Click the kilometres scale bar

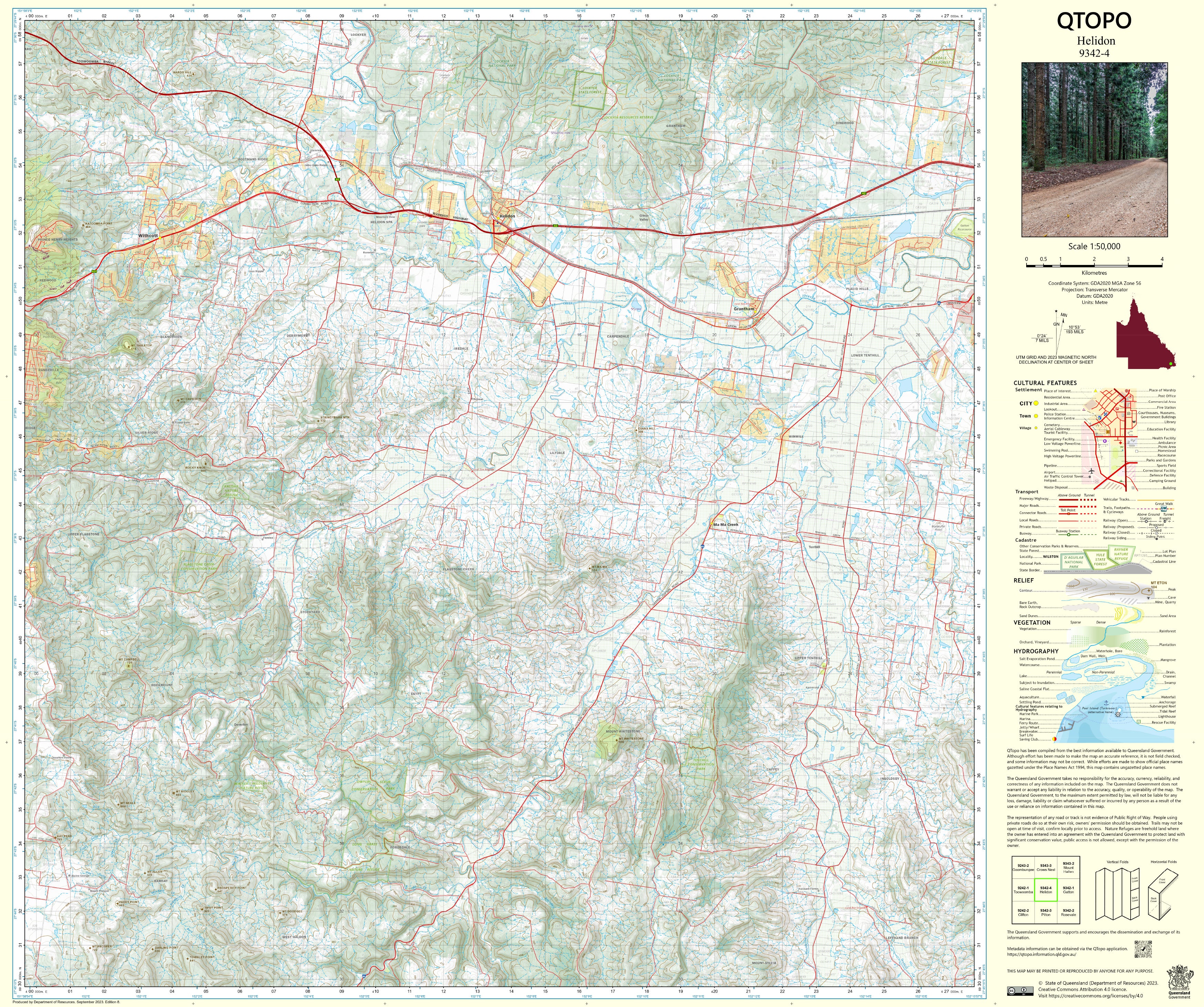pyautogui.click(x=1094, y=265)
